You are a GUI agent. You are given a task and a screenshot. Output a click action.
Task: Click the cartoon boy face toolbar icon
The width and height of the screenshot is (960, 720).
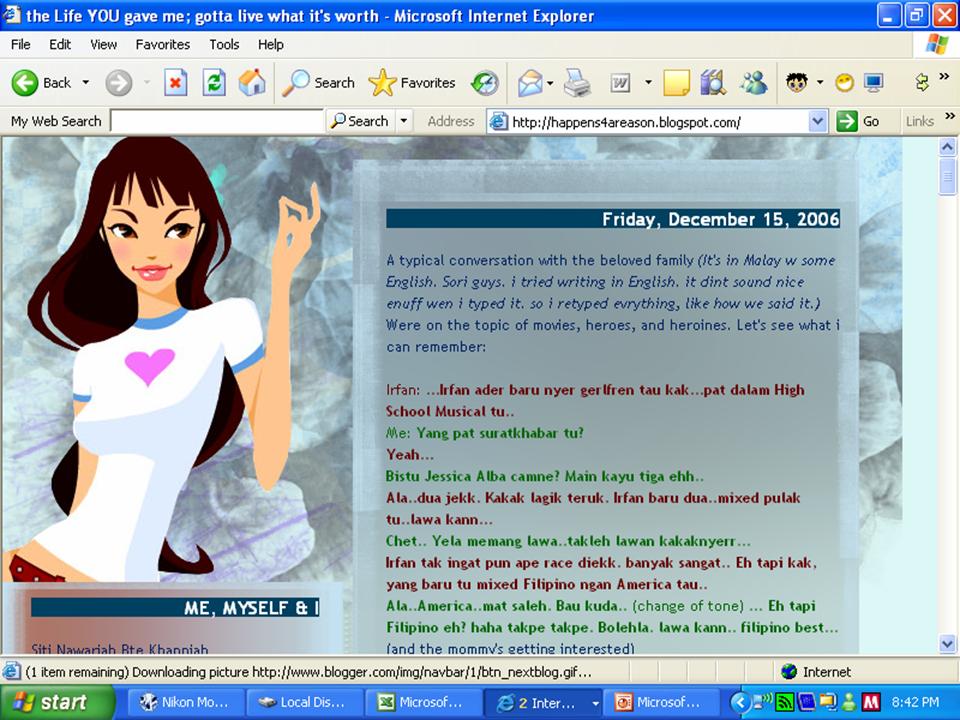pos(797,83)
